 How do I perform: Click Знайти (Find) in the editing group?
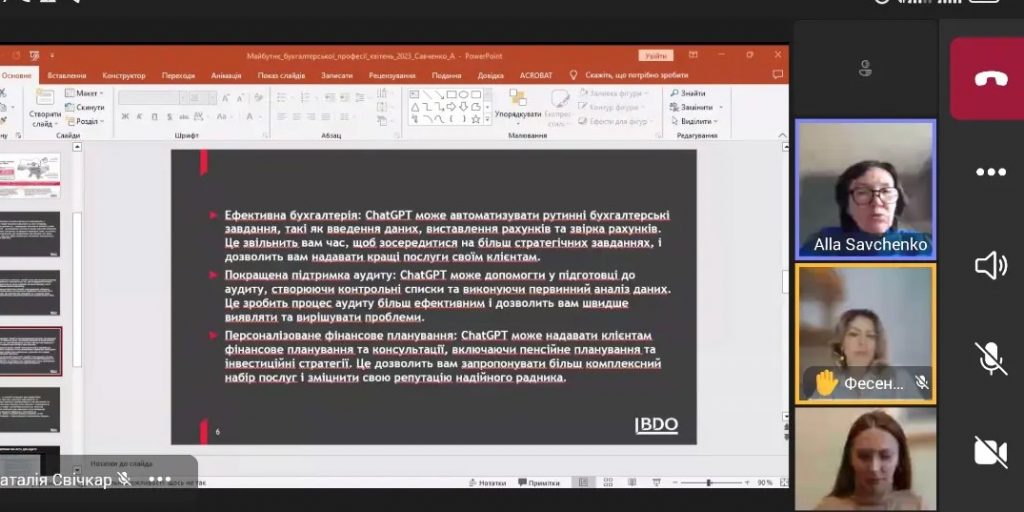[692, 93]
